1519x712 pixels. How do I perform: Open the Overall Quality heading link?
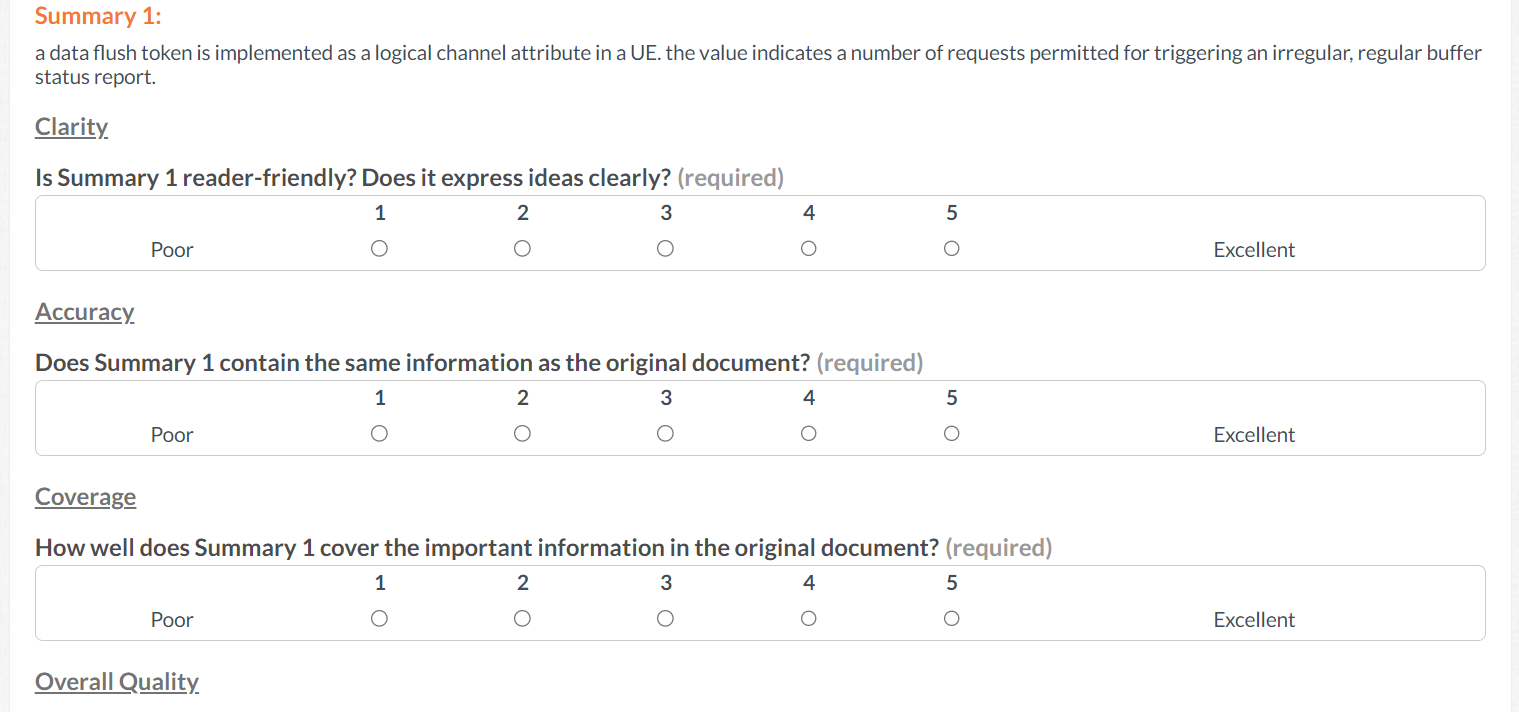117,682
